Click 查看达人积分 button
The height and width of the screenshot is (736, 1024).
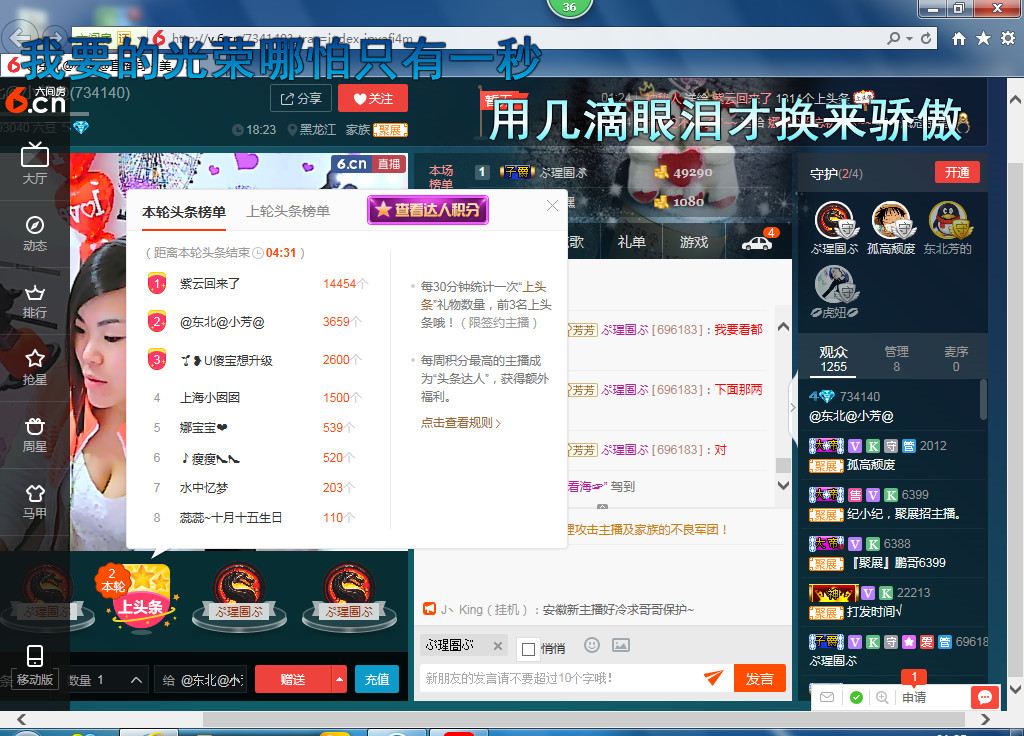point(428,210)
